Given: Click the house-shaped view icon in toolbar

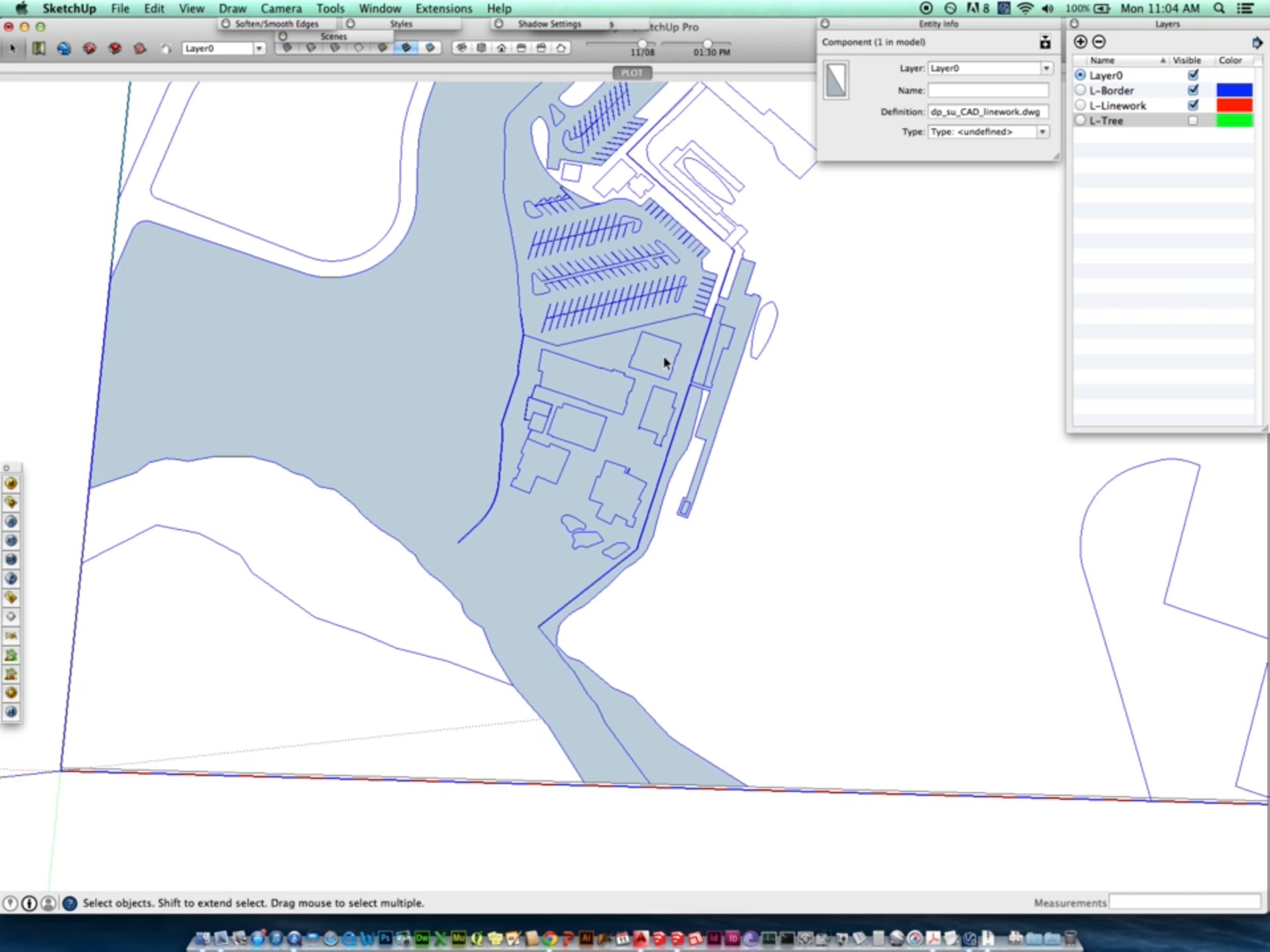Looking at the screenshot, I should coord(501,48).
